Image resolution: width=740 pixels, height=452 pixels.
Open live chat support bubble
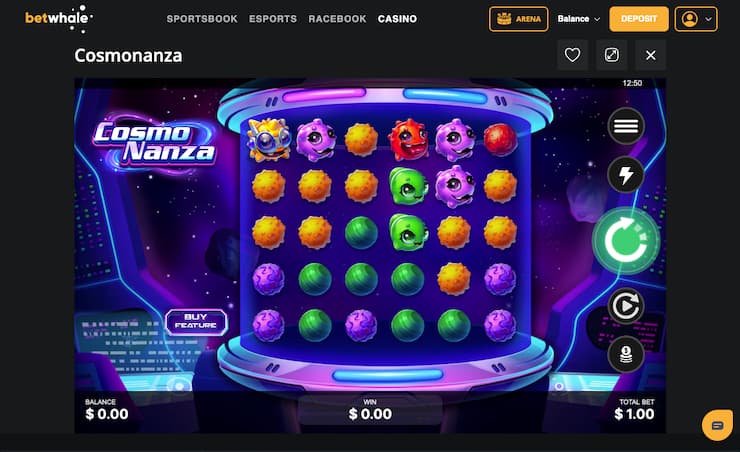pos(717,425)
